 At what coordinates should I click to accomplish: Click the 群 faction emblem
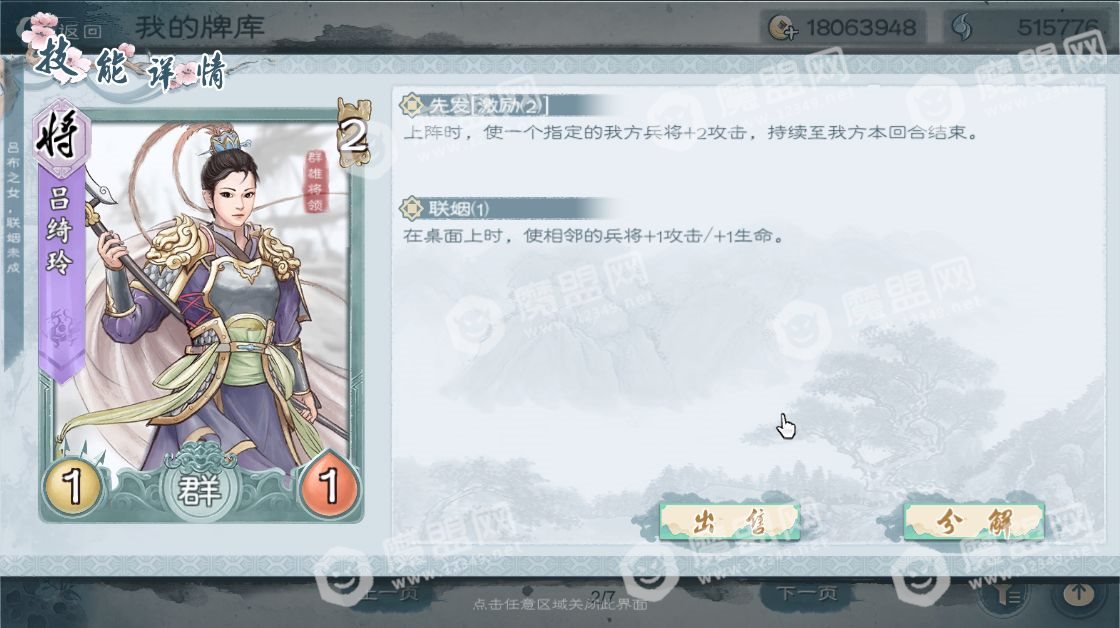click(x=199, y=490)
